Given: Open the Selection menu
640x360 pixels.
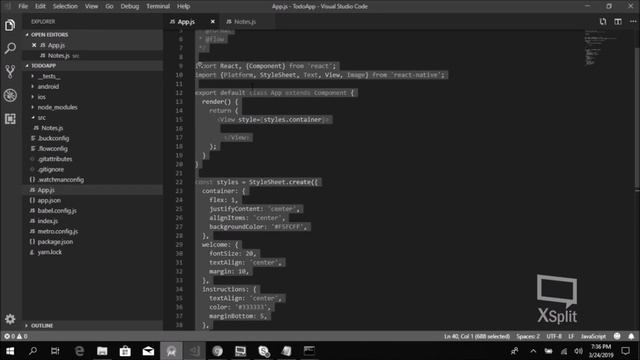Looking at the screenshot, I should pos(65,6).
